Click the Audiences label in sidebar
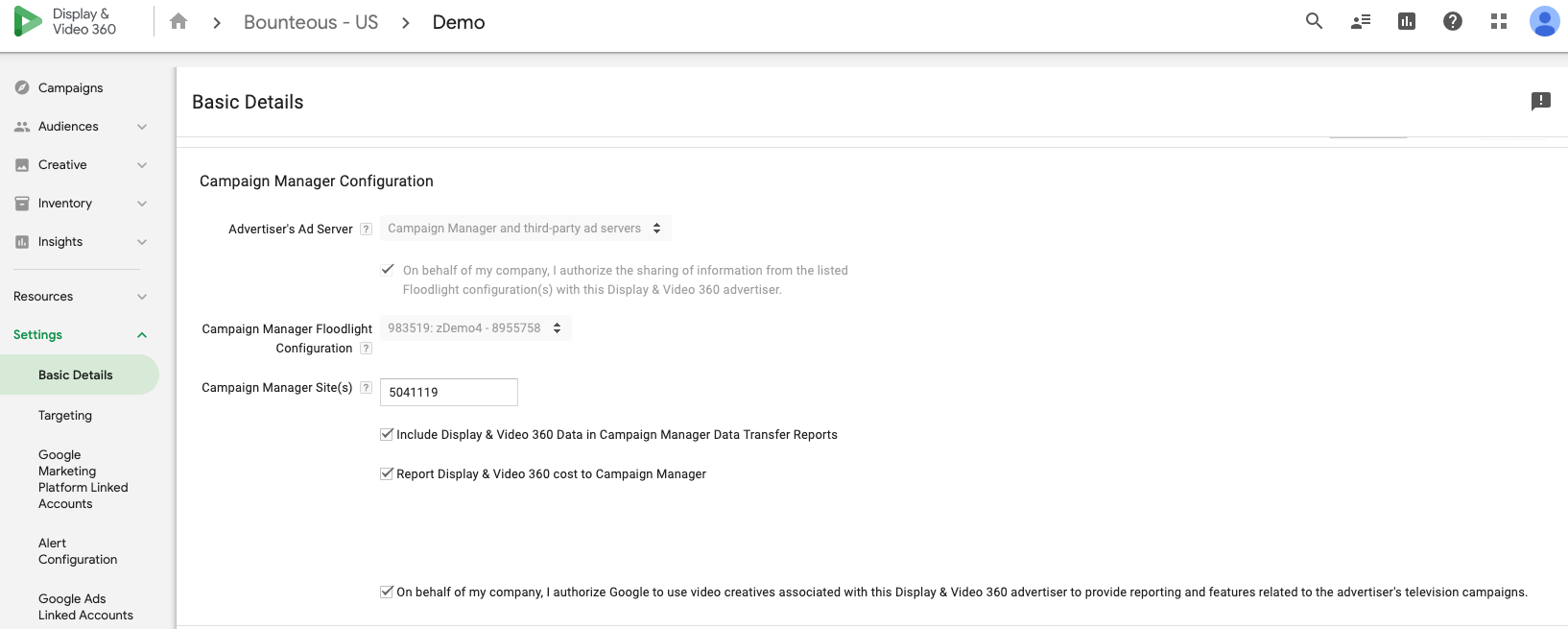 pos(68,127)
